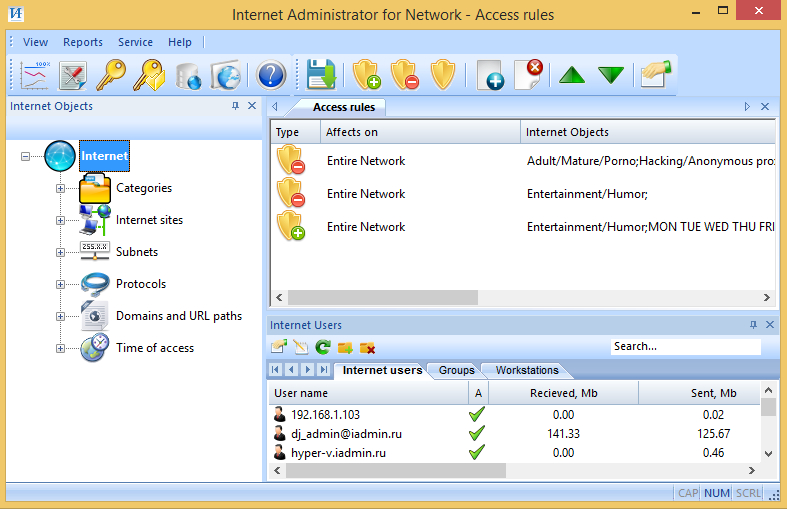Open the Reports menu
The image size is (787, 509).
pos(82,42)
